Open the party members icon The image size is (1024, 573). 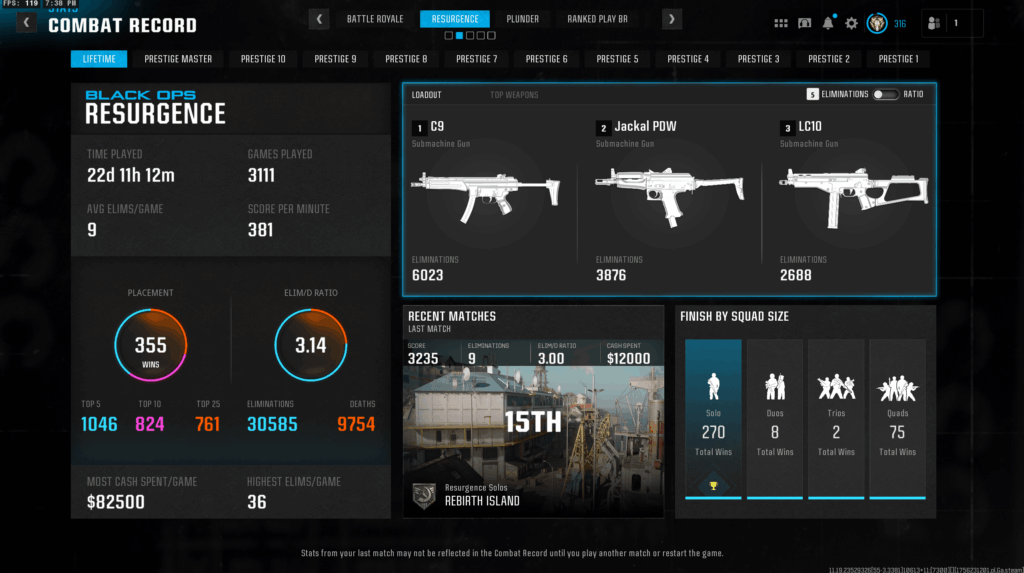934,23
